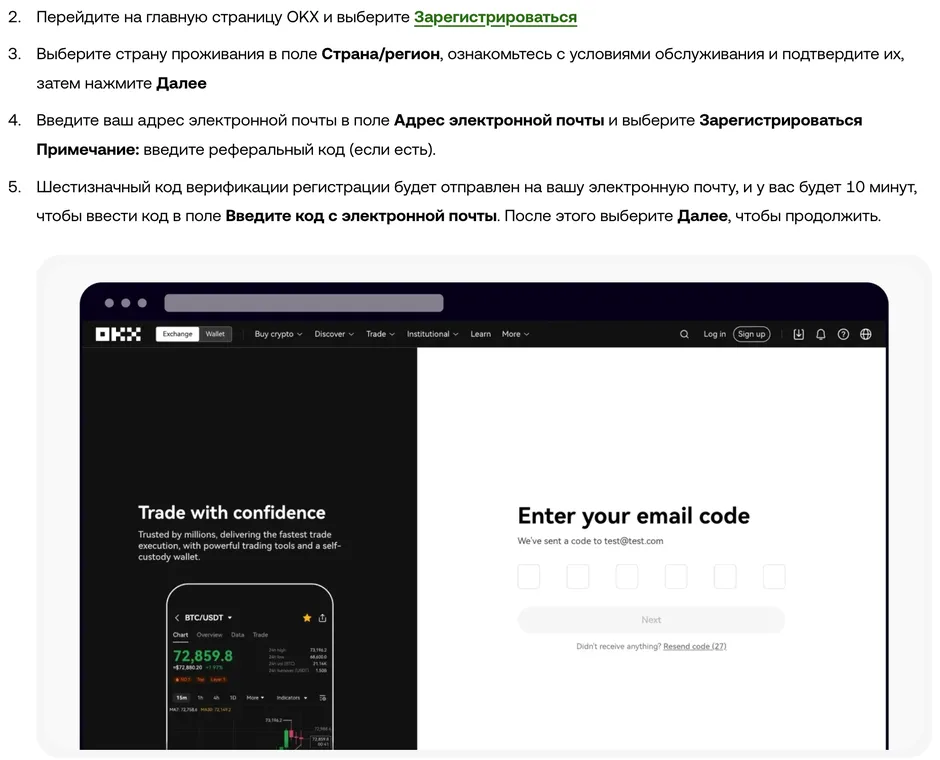The height and width of the screenshot is (760, 940).
Task: Open the Learn menu item
Action: coord(480,334)
